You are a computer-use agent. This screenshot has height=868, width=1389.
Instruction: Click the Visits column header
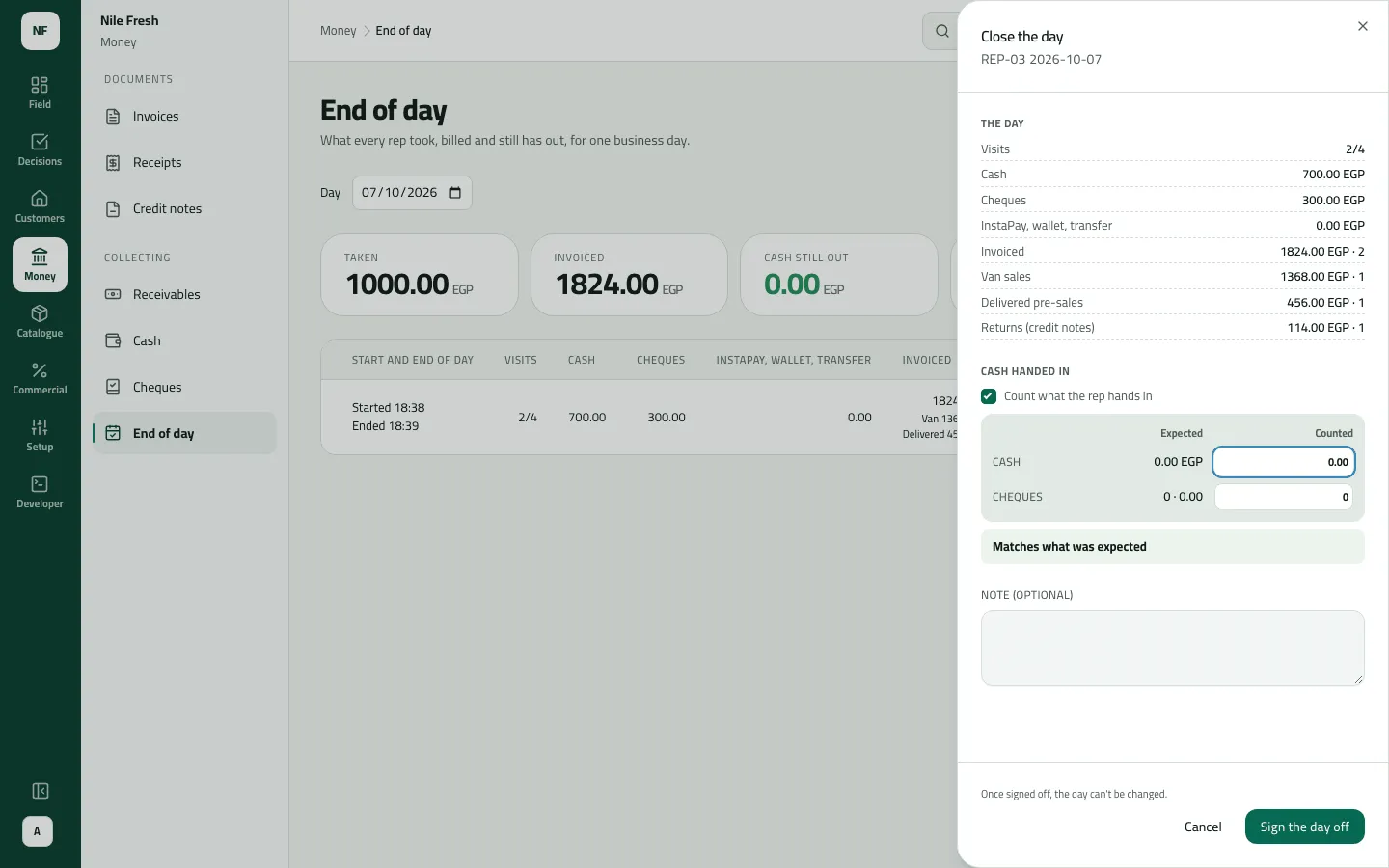(521, 360)
